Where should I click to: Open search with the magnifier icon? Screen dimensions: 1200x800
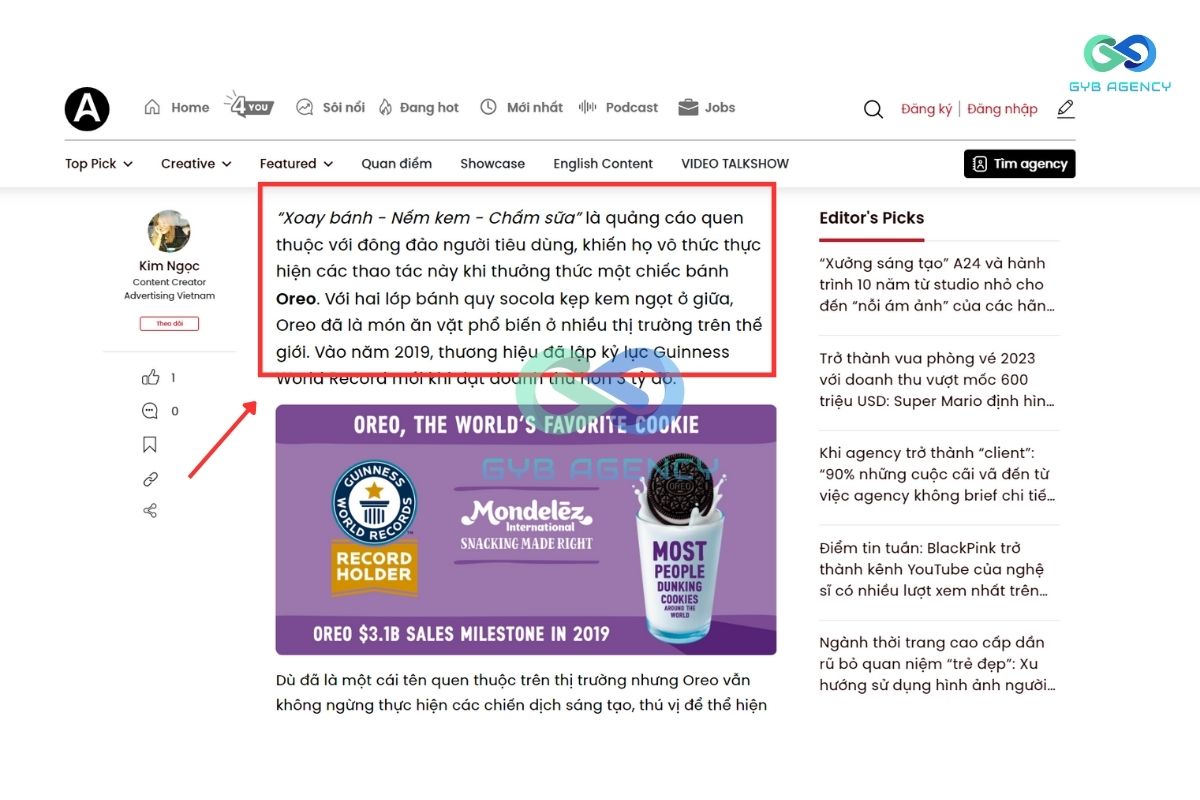pyautogui.click(x=873, y=109)
